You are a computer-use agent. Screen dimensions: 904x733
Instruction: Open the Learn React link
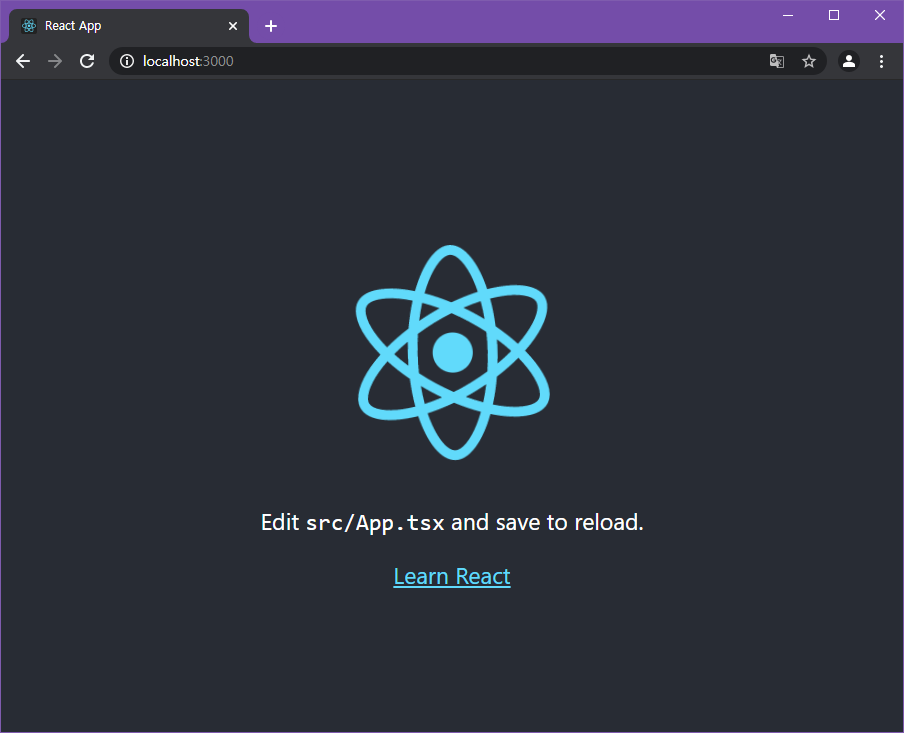(x=452, y=576)
